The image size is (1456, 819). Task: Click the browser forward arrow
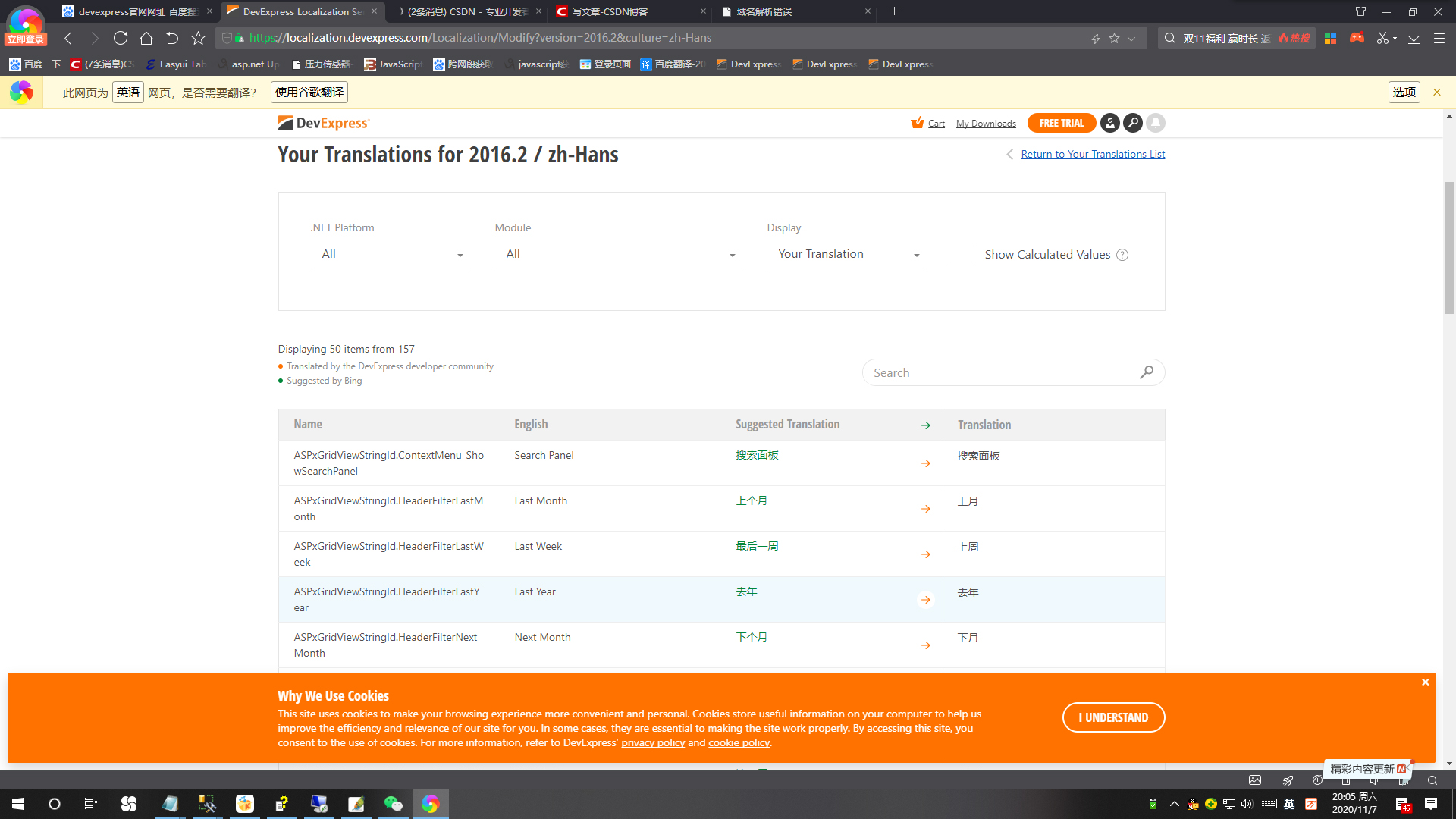(x=95, y=38)
